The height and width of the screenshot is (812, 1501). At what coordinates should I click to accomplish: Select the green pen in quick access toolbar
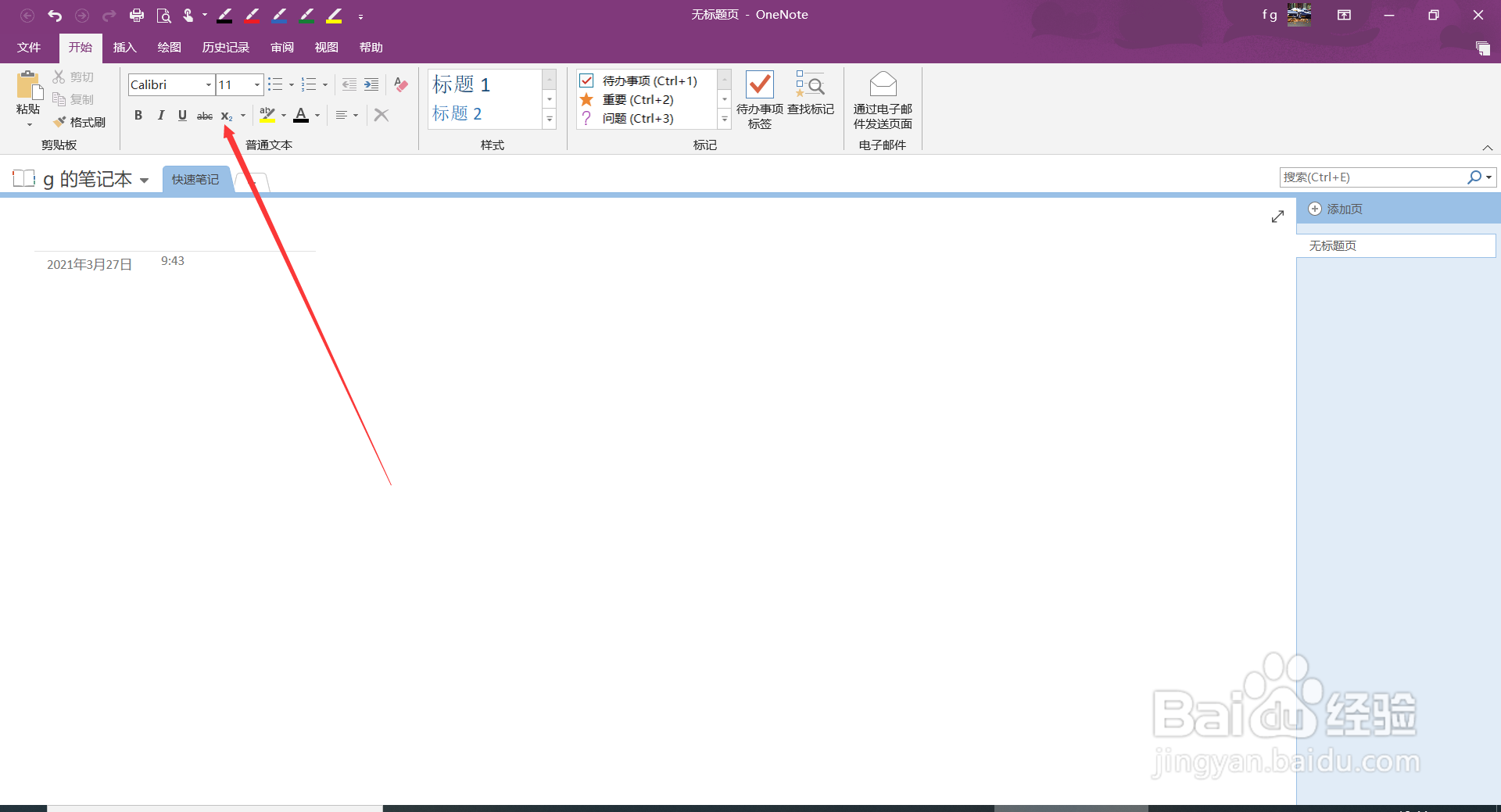[306, 15]
